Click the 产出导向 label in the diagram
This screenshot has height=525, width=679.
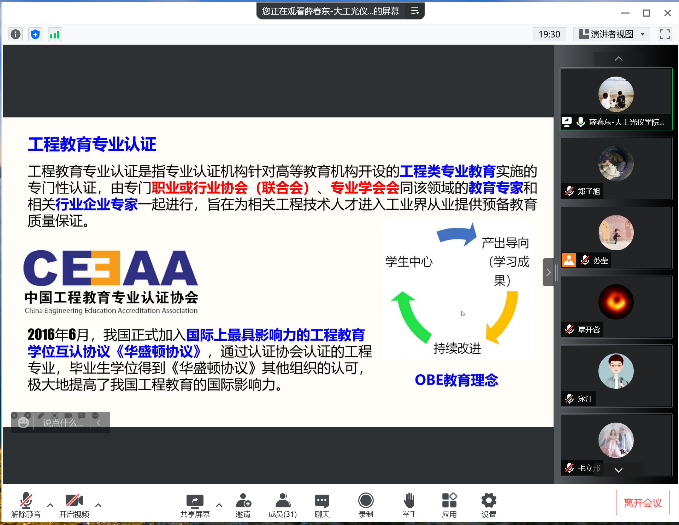(x=505, y=243)
